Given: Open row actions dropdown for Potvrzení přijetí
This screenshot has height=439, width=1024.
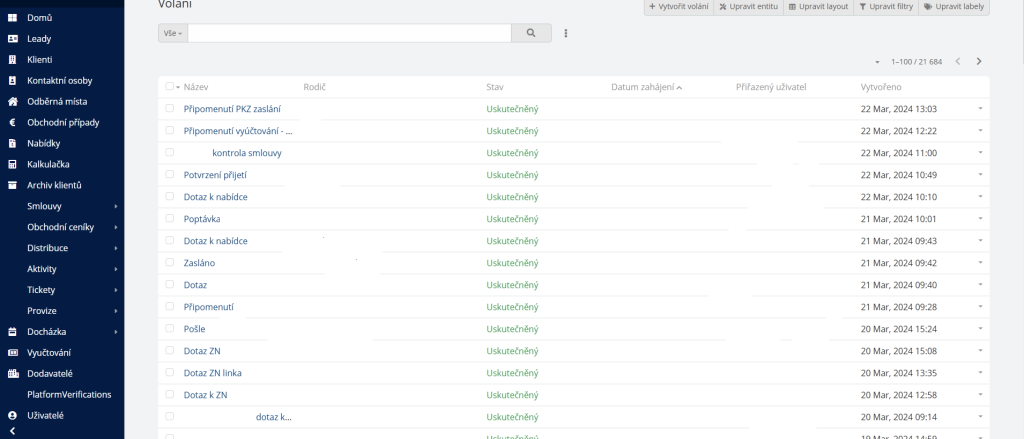Looking at the screenshot, I should (980, 174).
